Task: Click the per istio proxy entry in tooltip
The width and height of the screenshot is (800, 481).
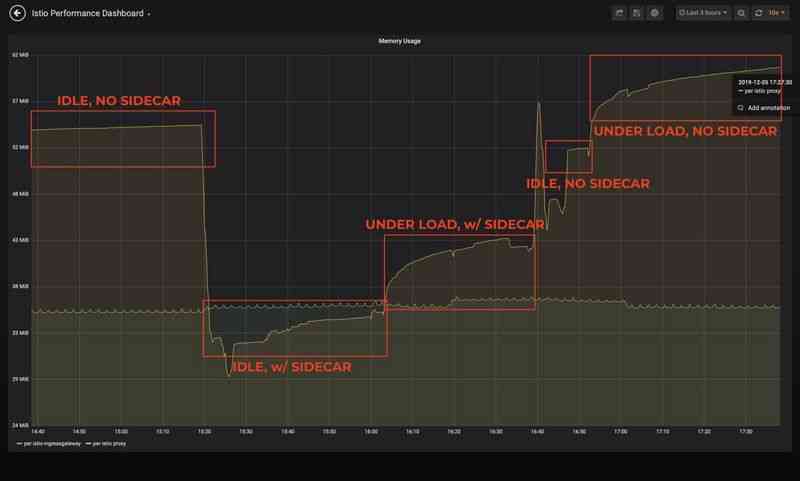Action: coord(760,91)
